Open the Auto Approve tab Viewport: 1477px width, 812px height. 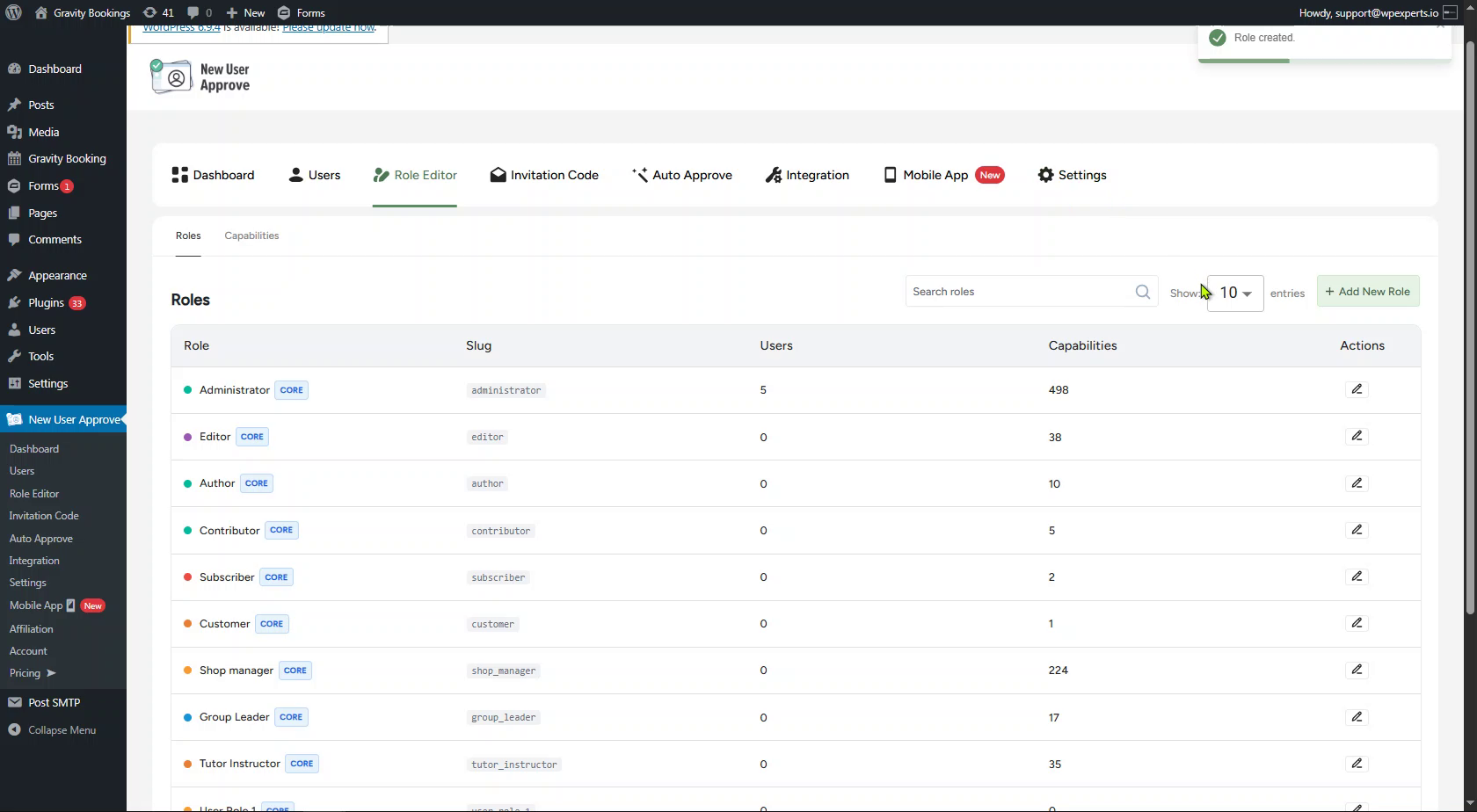pyautogui.click(x=682, y=175)
